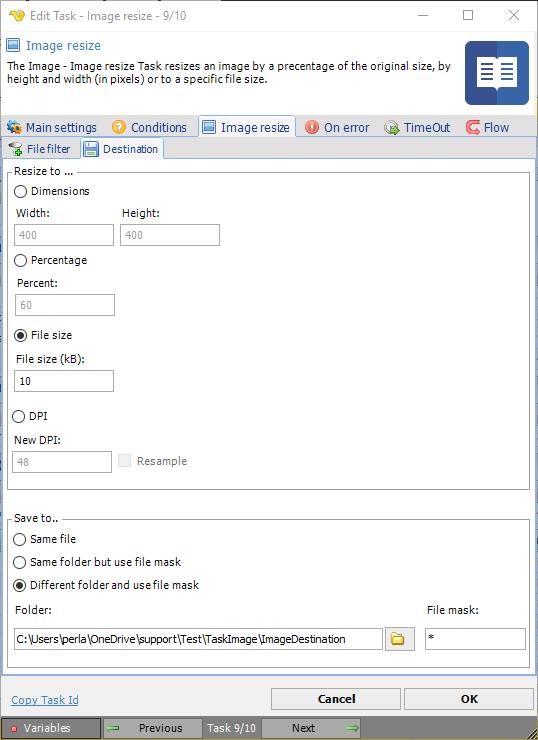The width and height of the screenshot is (538, 740).
Task: Switch to the Destination sub-tab
Action: 122,149
